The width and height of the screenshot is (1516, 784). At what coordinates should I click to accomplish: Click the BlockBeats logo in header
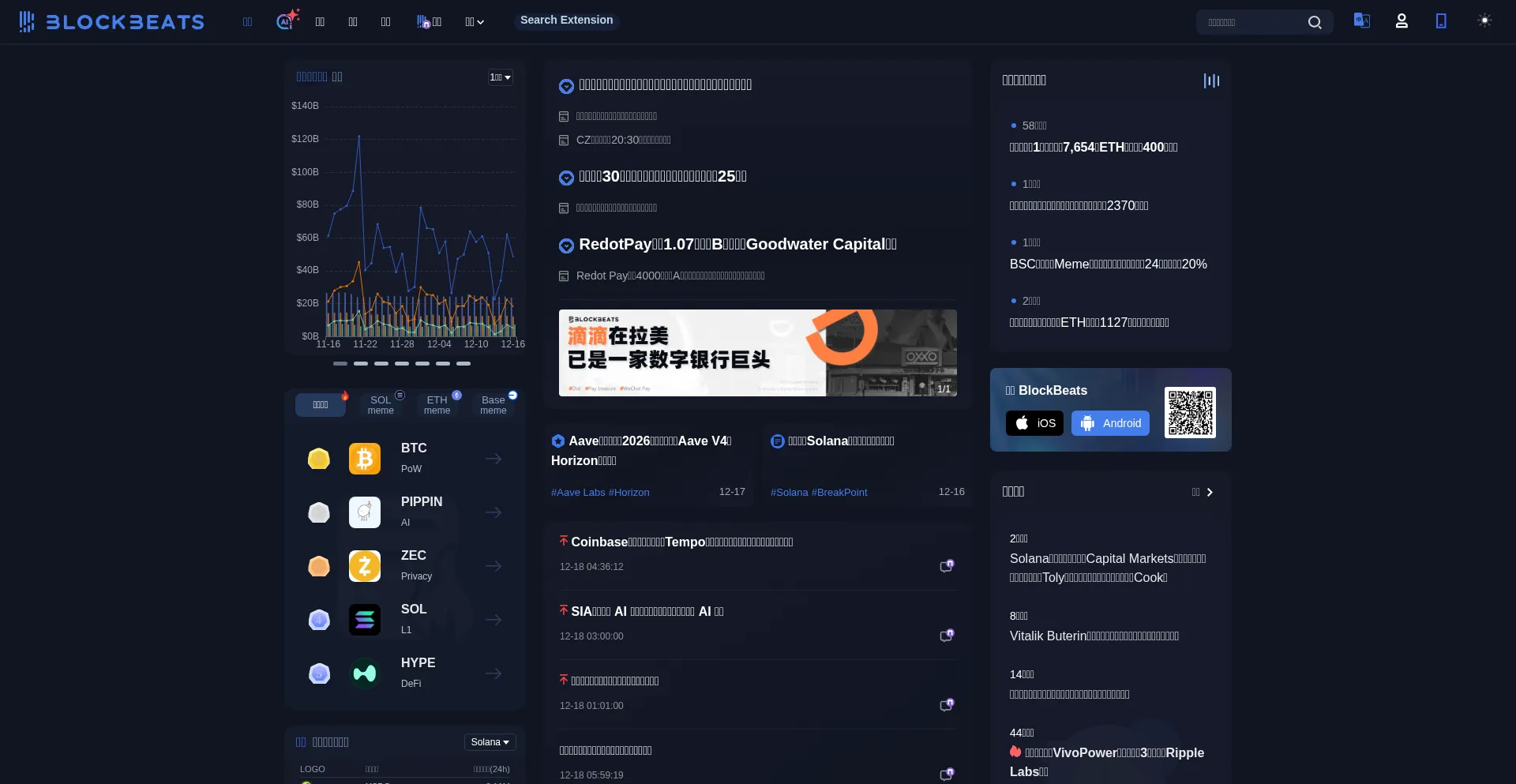(x=111, y=22)
